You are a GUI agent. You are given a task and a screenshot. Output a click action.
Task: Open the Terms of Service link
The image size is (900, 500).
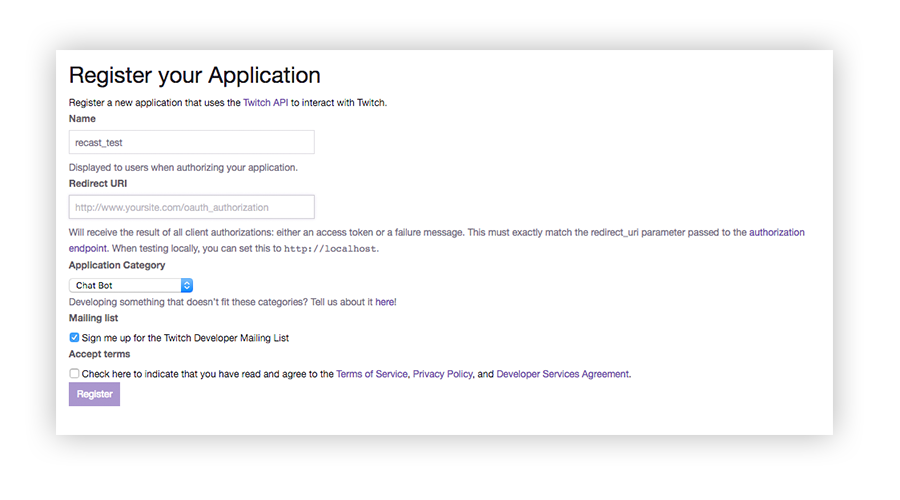click(x=371, y=374)
